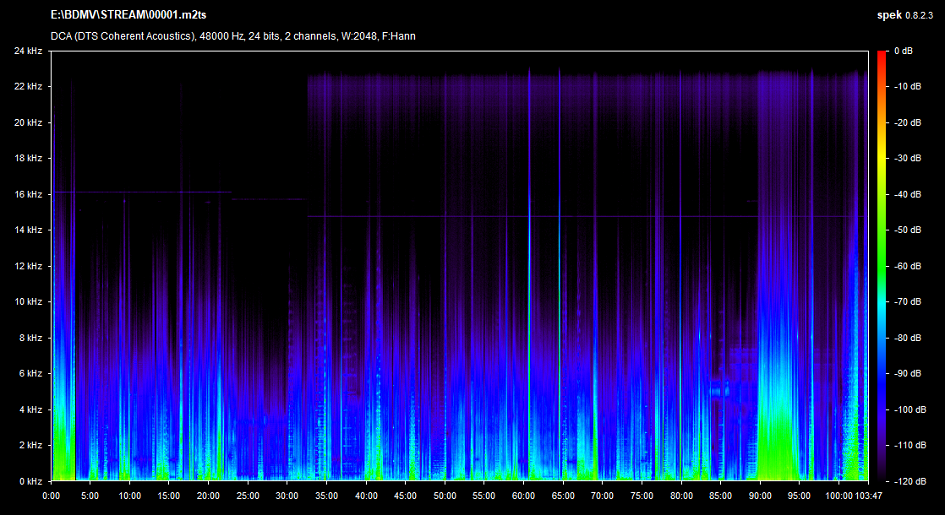Click the DCA codec info line
Viewport: 945px width, 515px height.
(x=233, y=36)
